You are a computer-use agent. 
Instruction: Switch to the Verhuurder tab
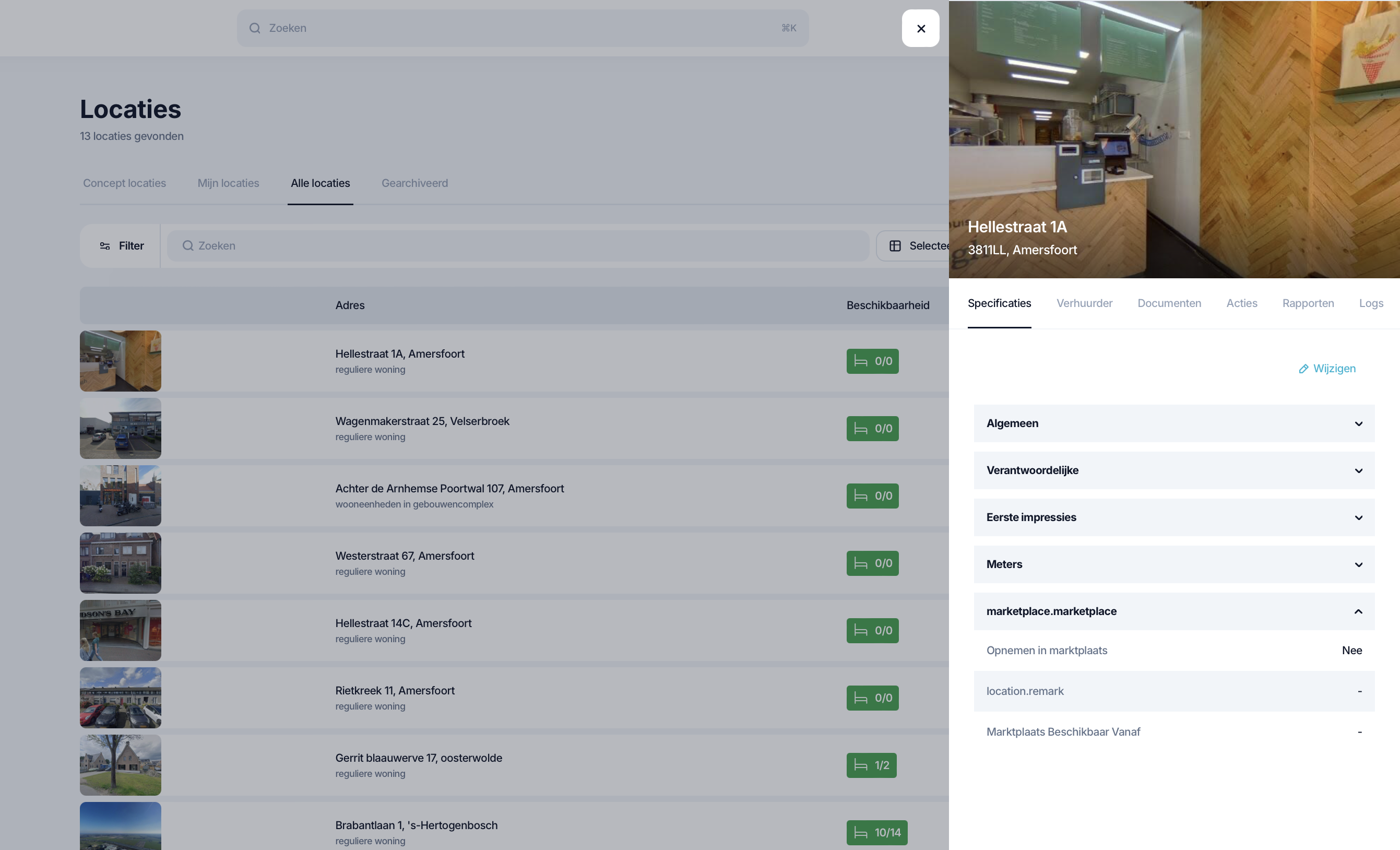coord(1084,303)
